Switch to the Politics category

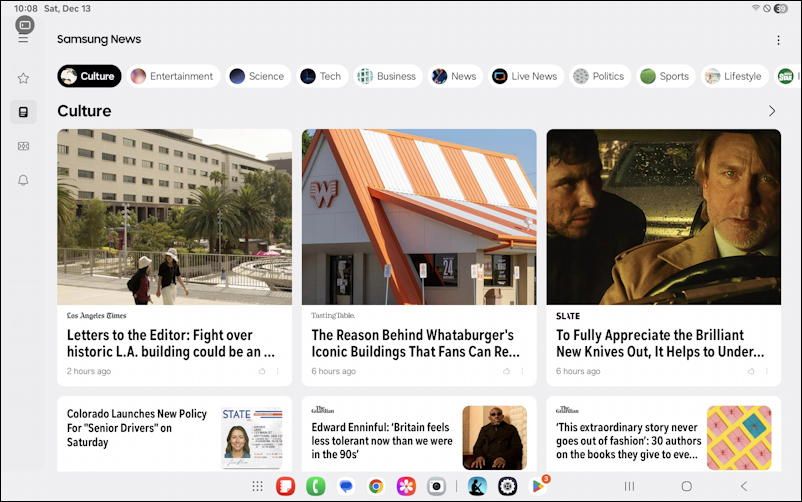599,76
